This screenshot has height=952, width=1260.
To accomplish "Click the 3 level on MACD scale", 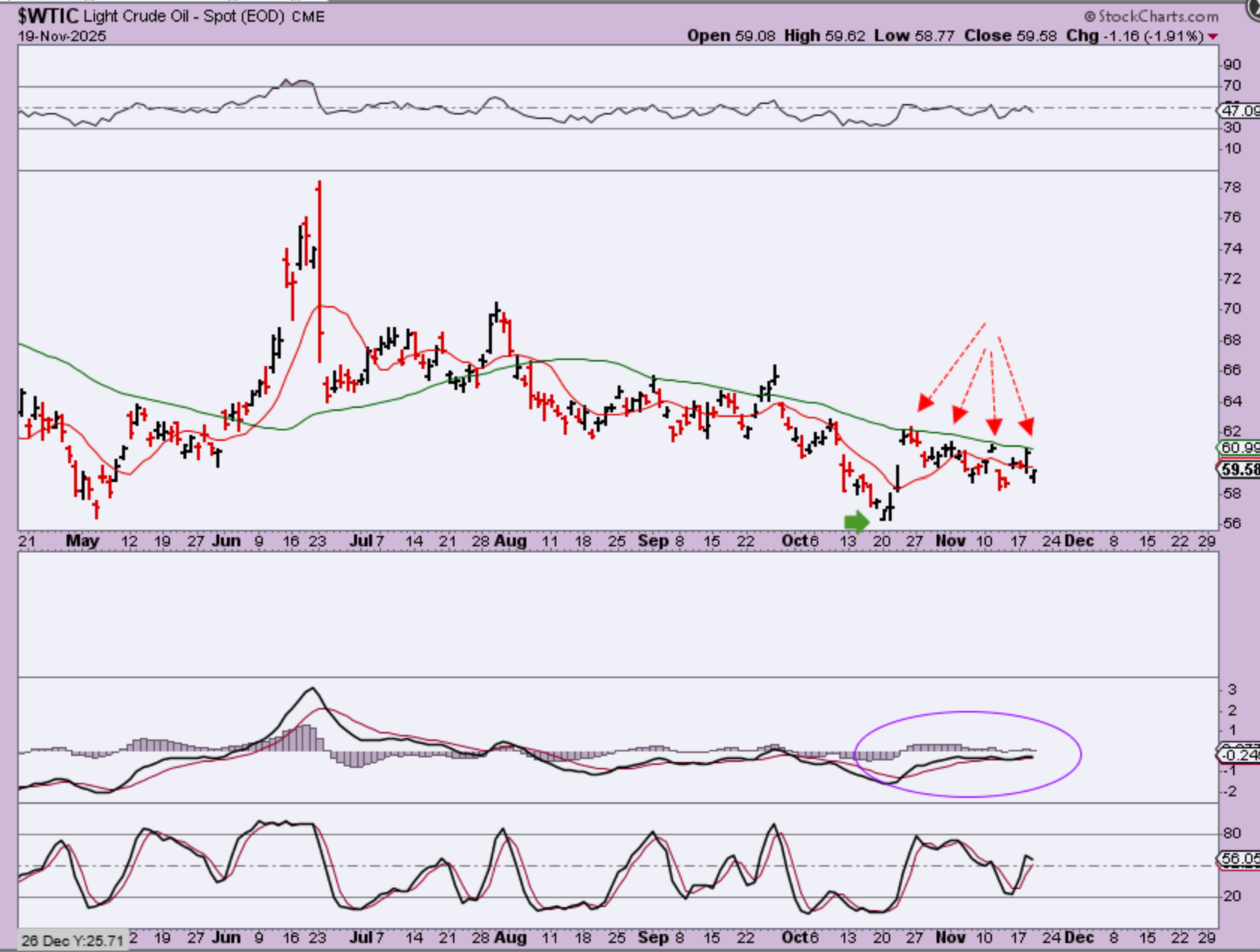I will point(1232,689).
